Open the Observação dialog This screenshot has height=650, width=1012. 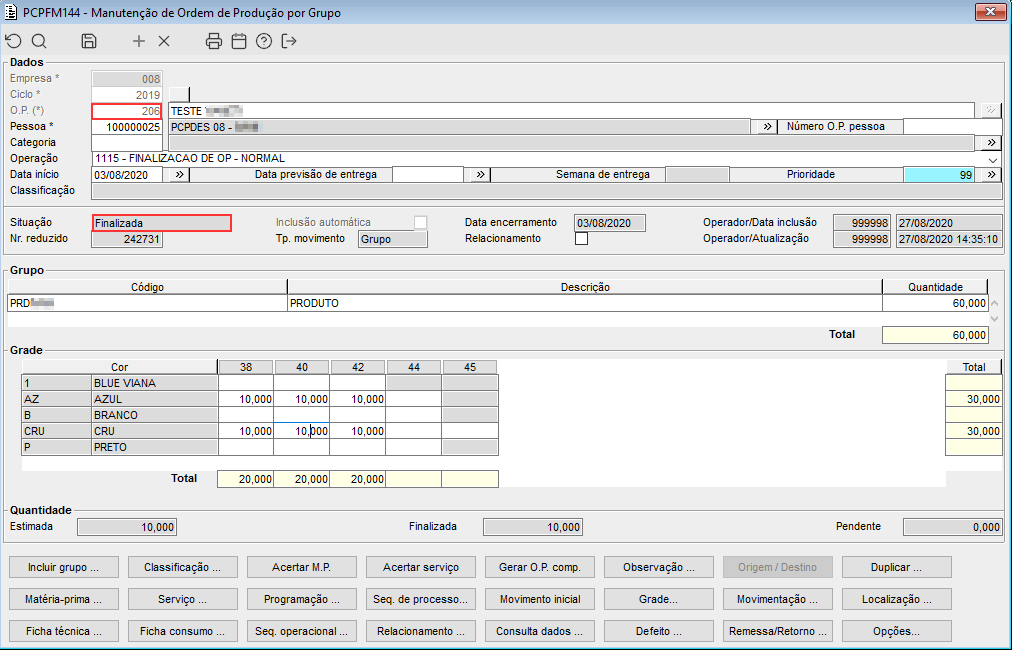point(659,567)
